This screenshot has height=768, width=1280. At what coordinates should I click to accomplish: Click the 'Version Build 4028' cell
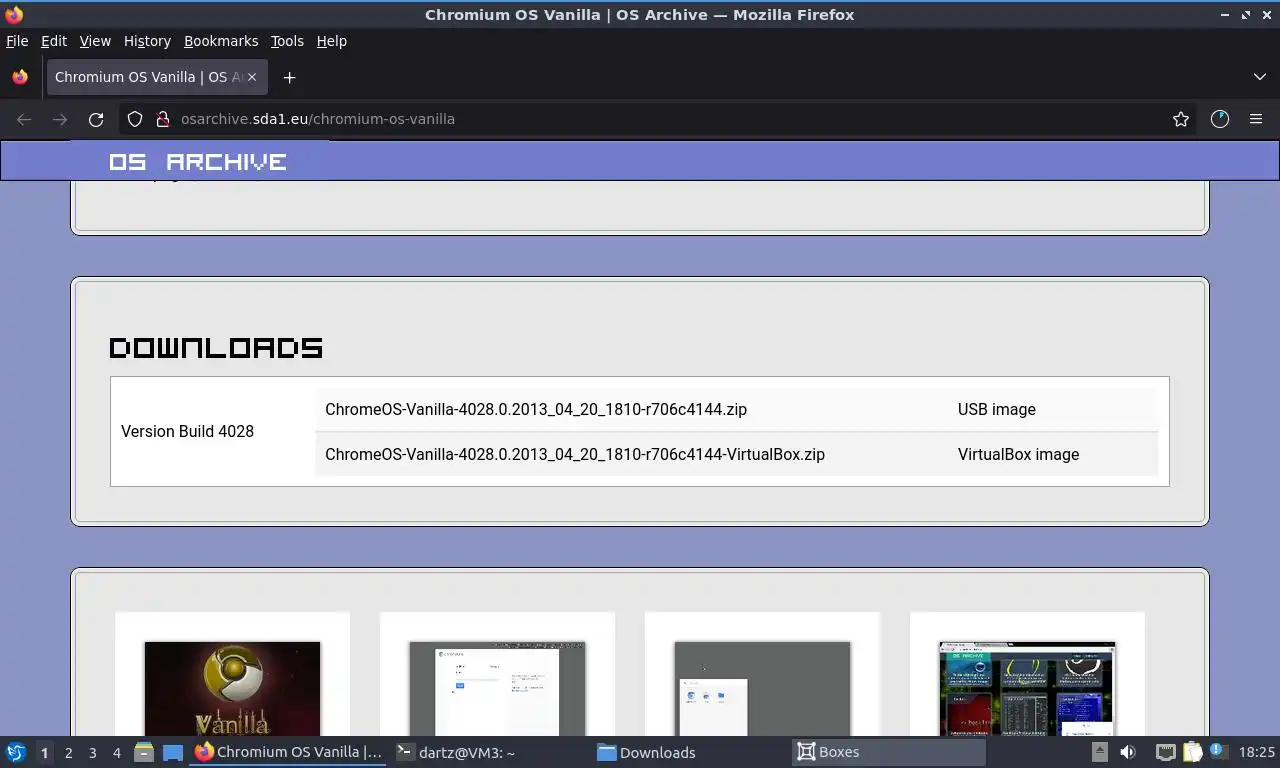(187, 431)
